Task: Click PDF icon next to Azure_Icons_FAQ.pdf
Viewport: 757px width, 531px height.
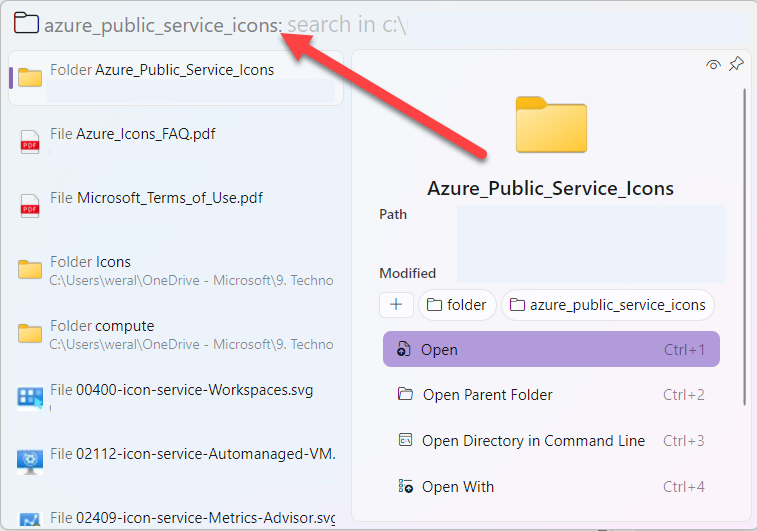Action: (x=30, y=142)
